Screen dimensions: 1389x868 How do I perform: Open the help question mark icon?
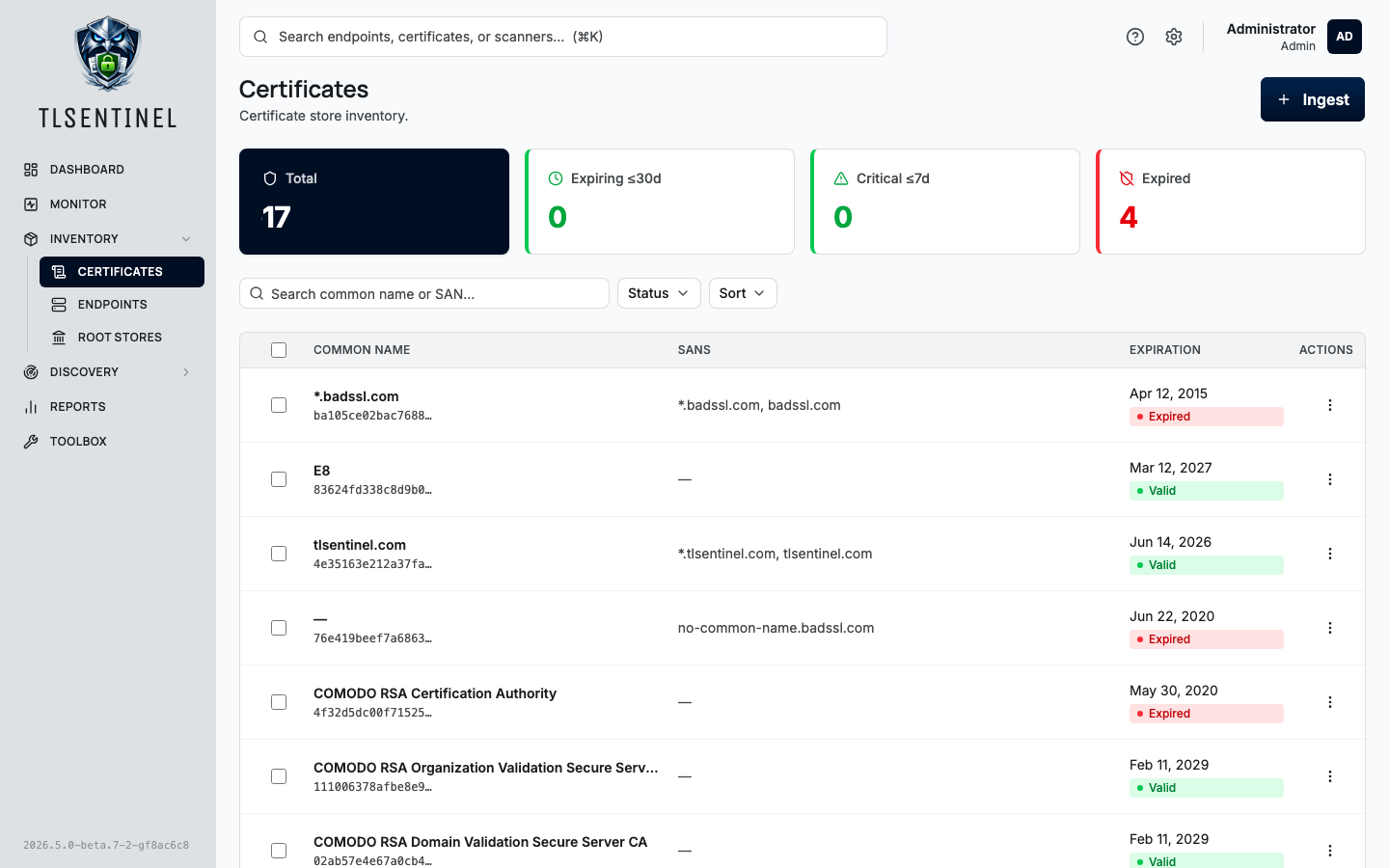click(1135, 37)
